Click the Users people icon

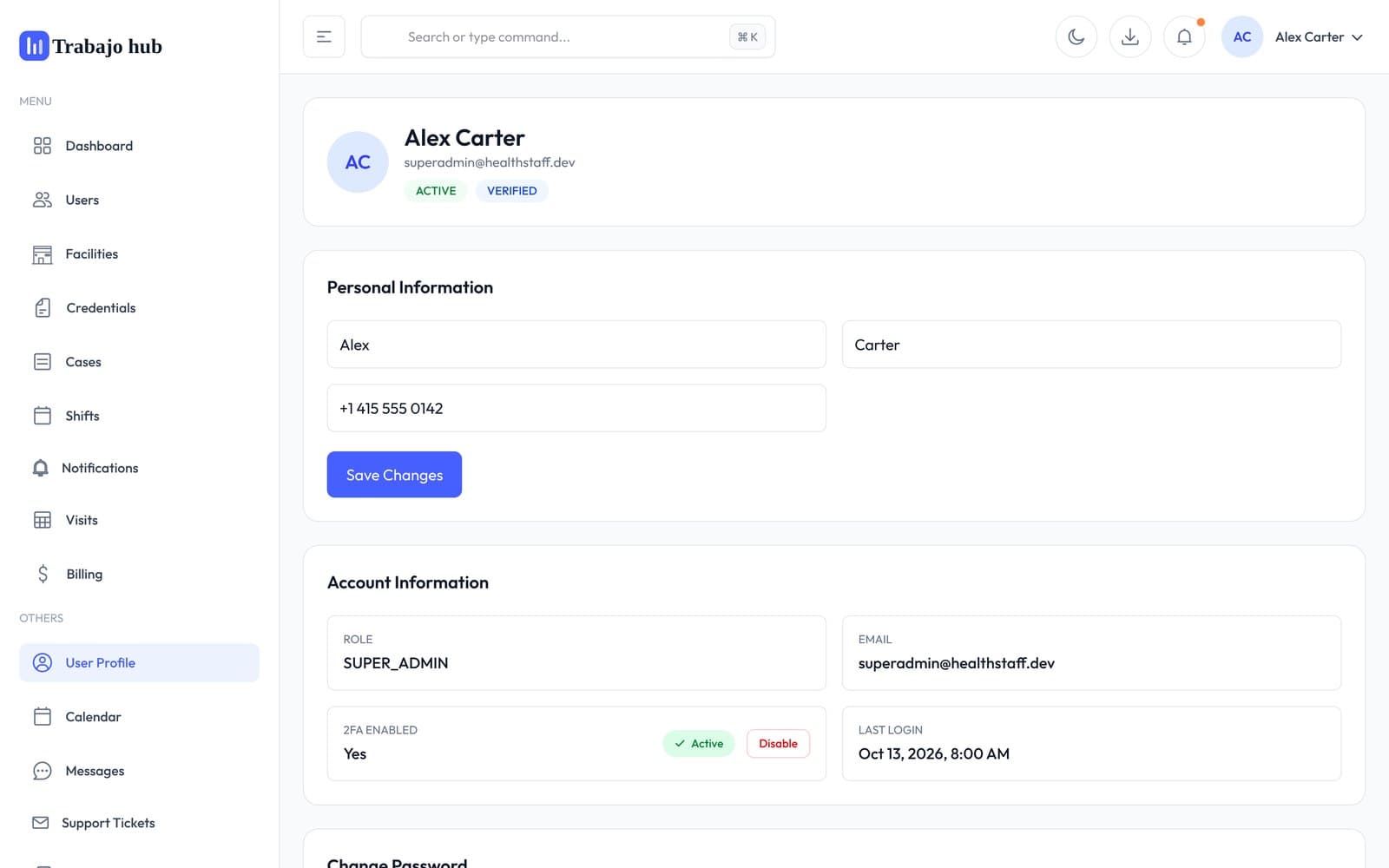[x=42, y=200]
